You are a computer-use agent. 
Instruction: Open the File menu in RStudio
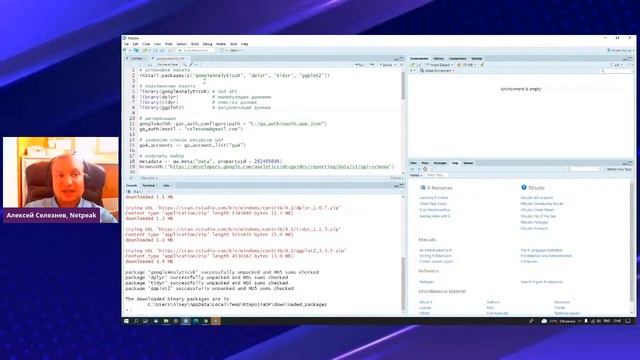pos(127,44)
